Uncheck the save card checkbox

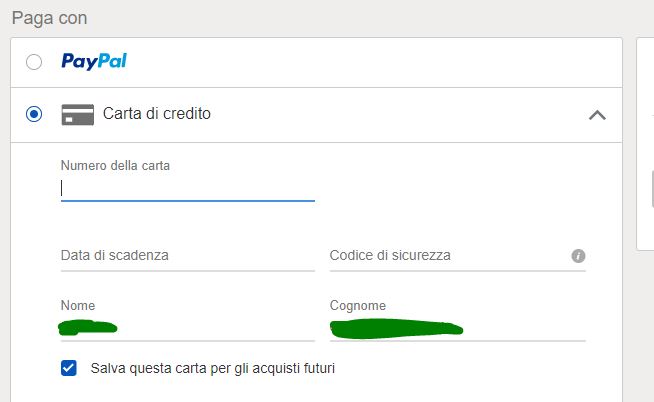click(x=69, y=368)
